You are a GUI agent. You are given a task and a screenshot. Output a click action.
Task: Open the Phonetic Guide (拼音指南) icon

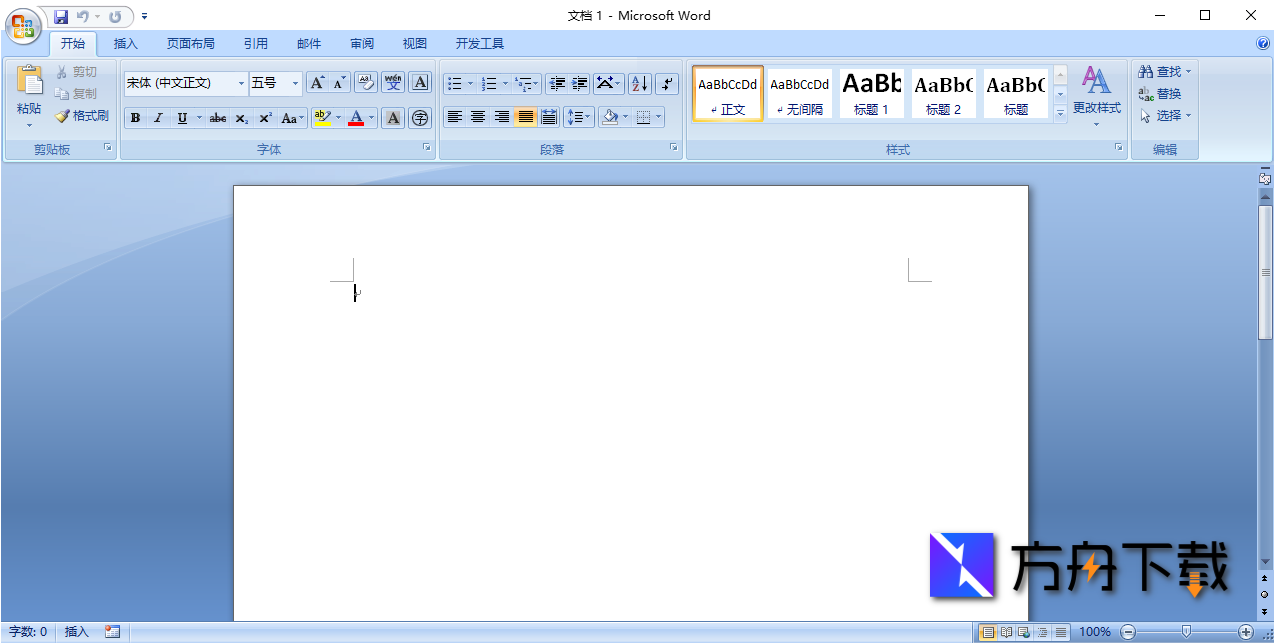tap(393, 82)
